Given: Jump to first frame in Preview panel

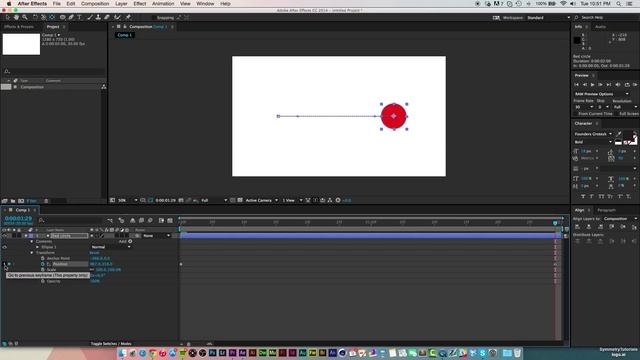Looking at the screenshot, I should click(576, 84).
